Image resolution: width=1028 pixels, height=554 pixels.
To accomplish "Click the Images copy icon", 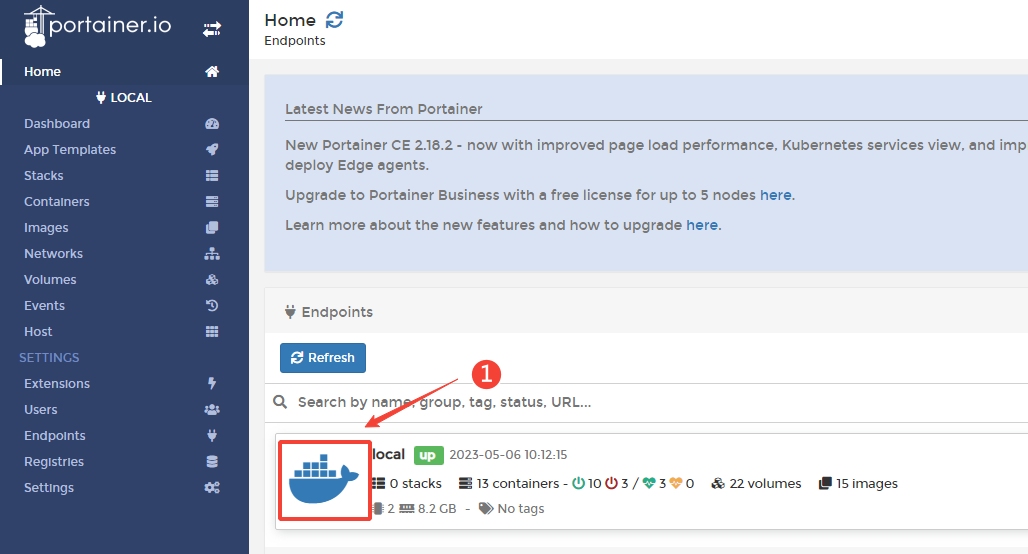I will pyautogui.click(x=212, y=228).
